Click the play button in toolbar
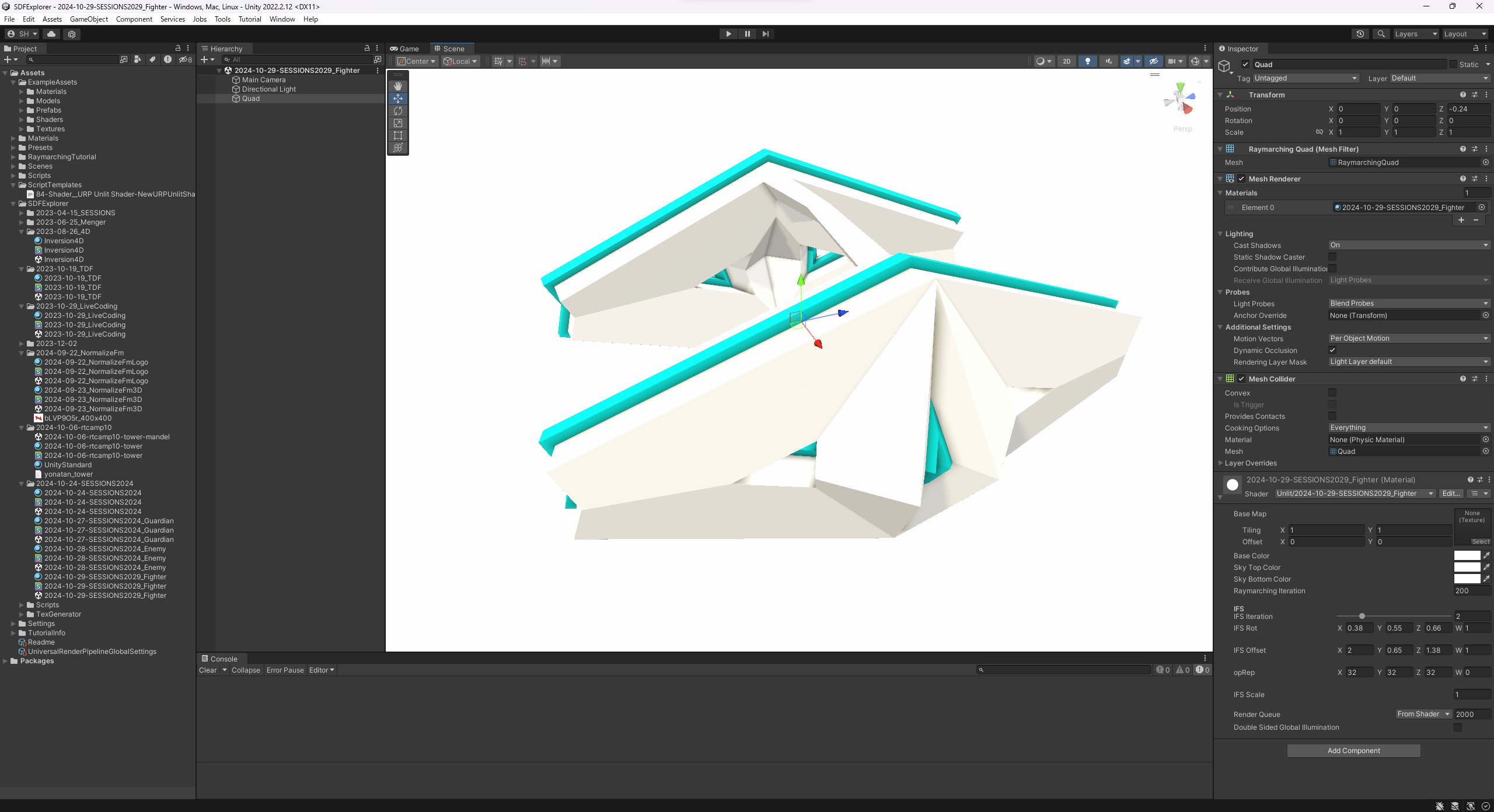The height and width of the screenshot is (812, 1494). point(729,33)
